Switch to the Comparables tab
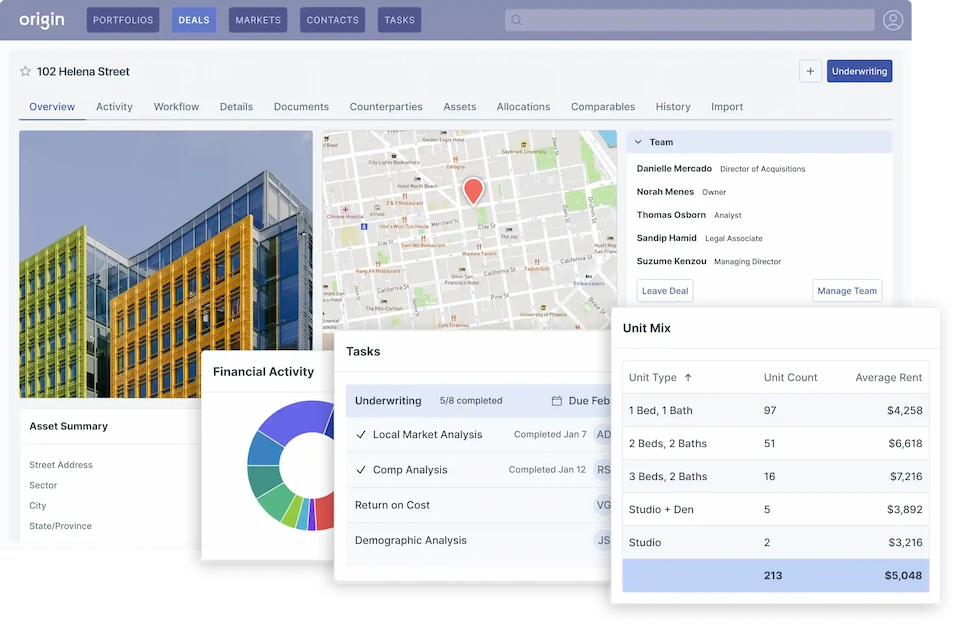Image resolution: width=956 pixels, height=625 pixels. coord(603,106)
